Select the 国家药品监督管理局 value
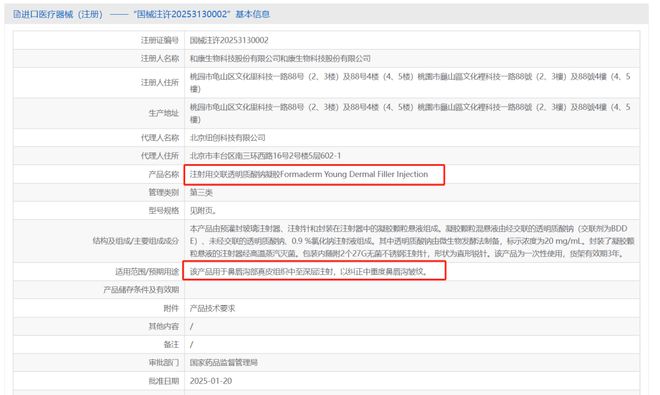The width and height of the screenshot is (660, 395). tap(224, 363)
